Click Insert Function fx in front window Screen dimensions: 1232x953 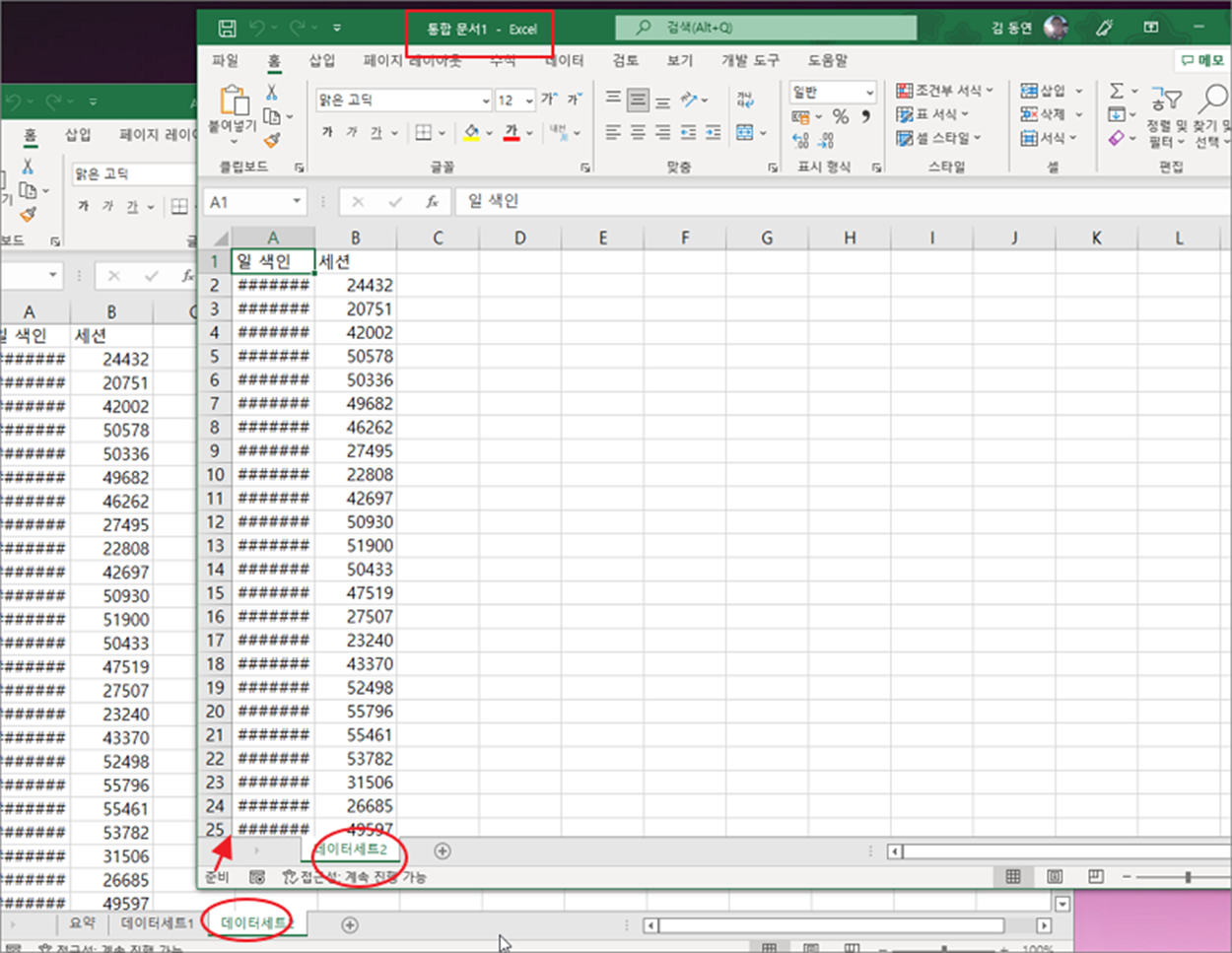pos(432,201)
